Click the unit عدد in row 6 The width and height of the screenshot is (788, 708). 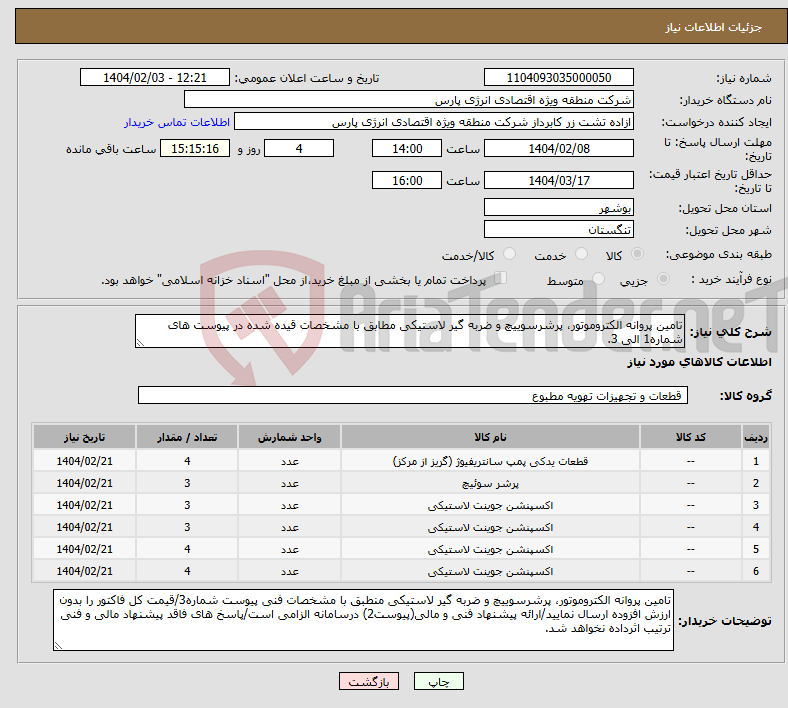point(289,571)
